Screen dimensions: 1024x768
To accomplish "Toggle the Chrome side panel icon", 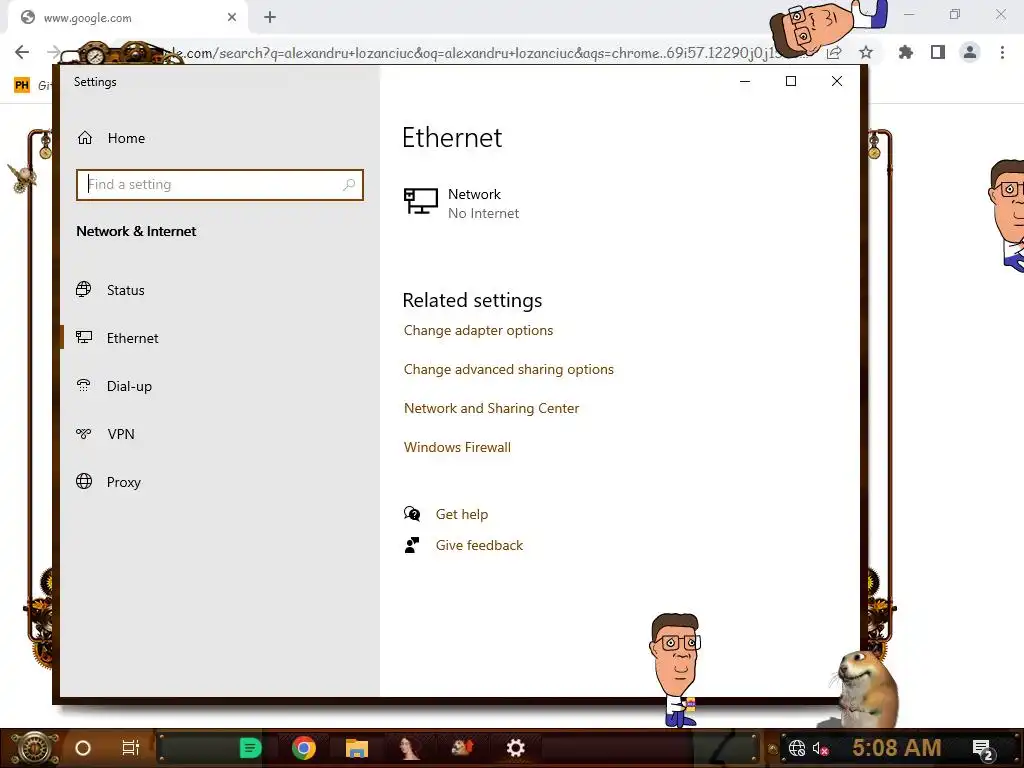I will (938, 52).
